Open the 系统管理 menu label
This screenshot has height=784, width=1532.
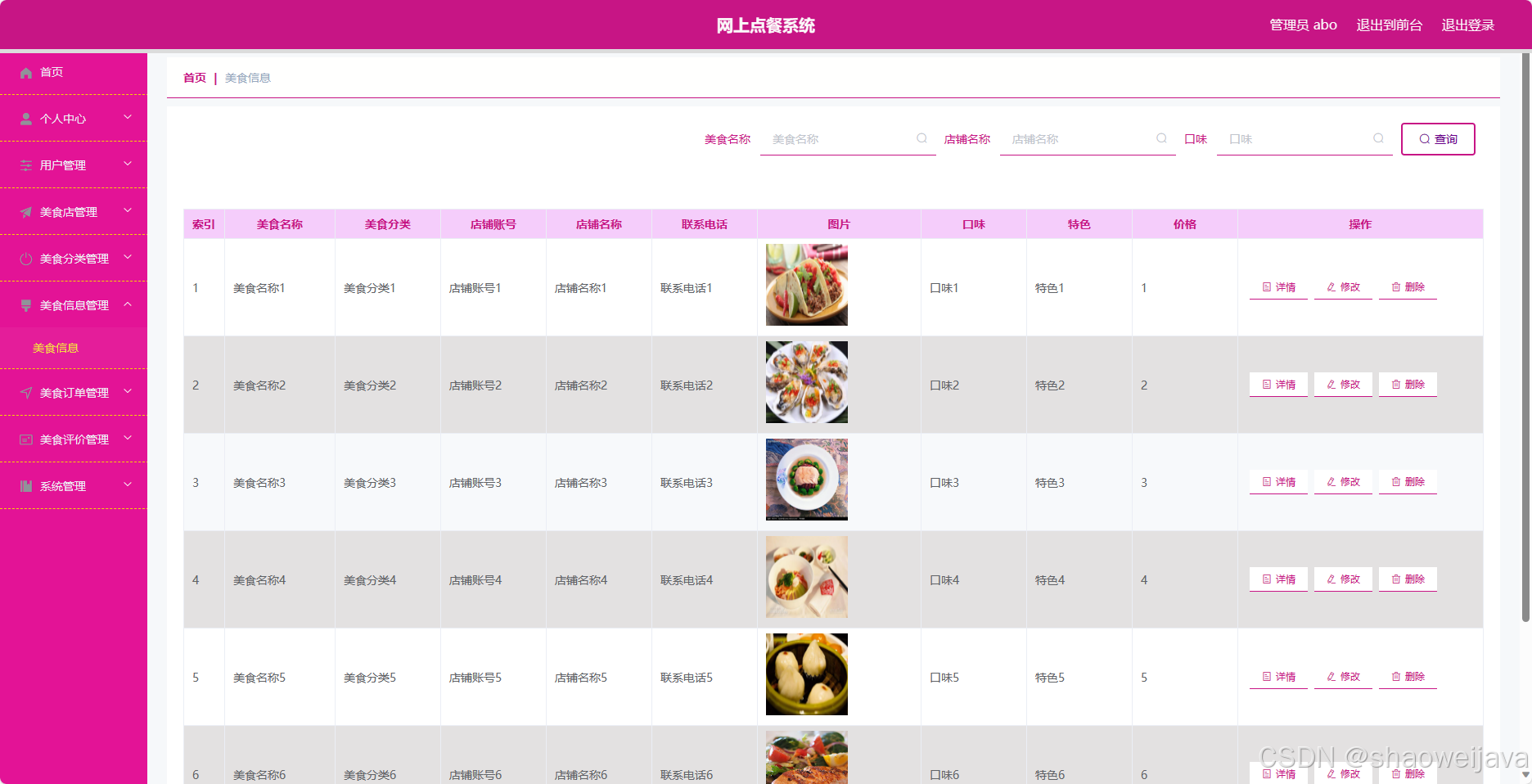(63, 486)
